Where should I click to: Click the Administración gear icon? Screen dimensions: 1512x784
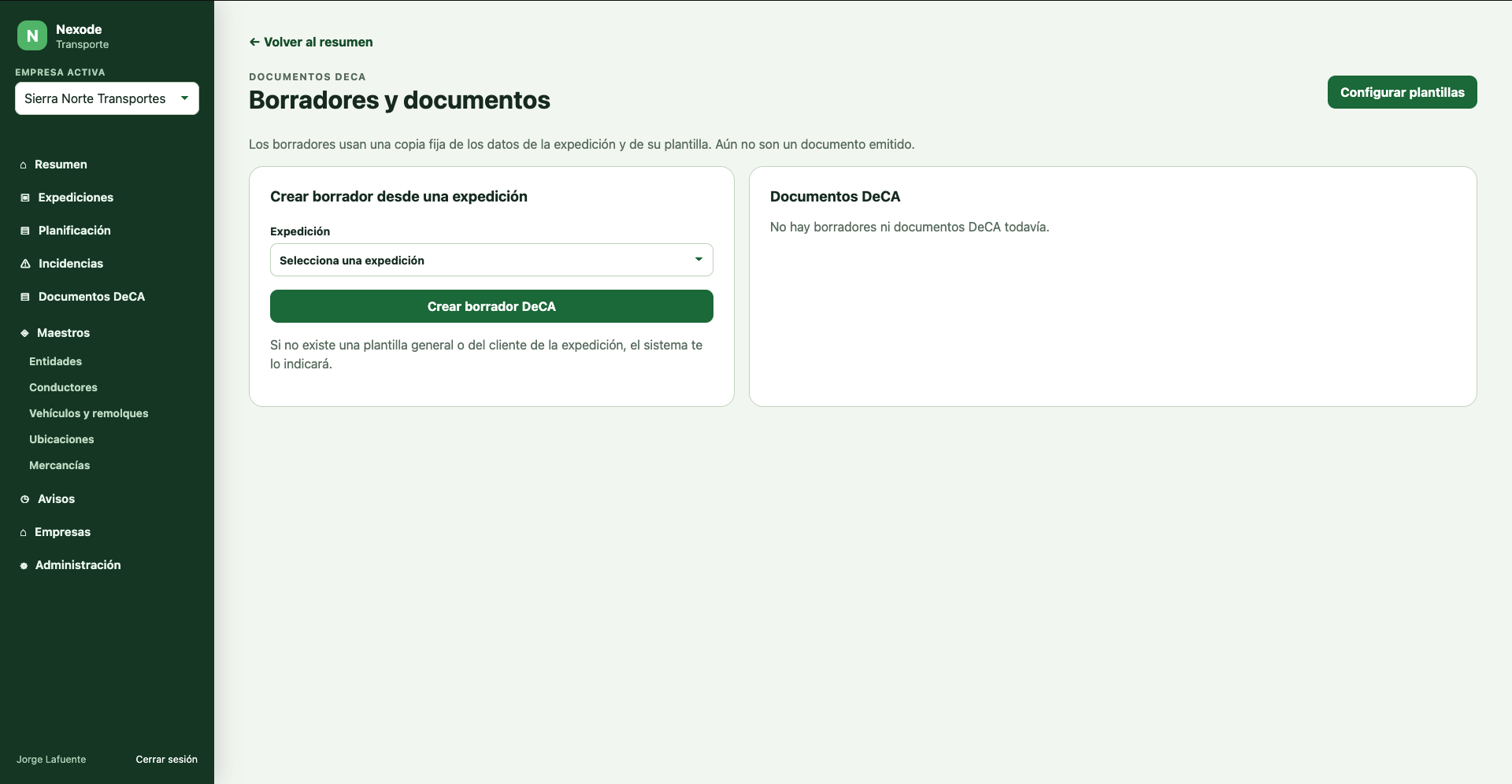[x=24, y=565]
